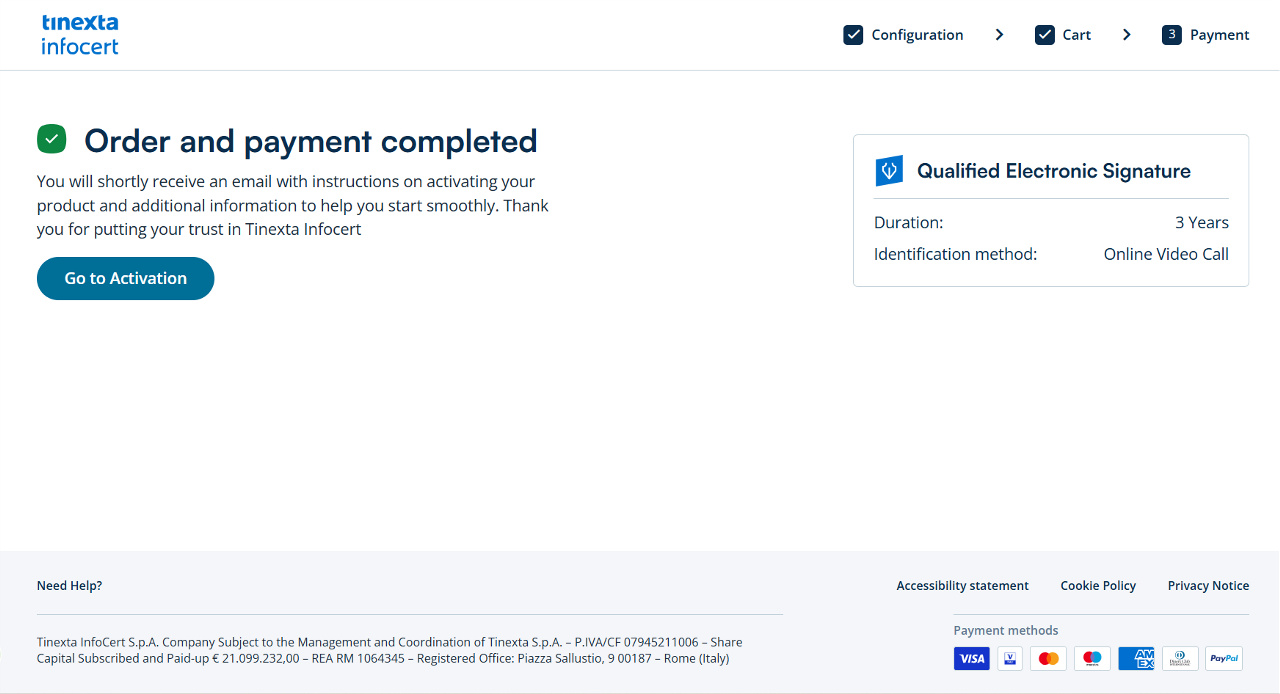This screenshot has width=1280, height=694.
Task: Open the Need Help? link
Action: tap(69, 586)
